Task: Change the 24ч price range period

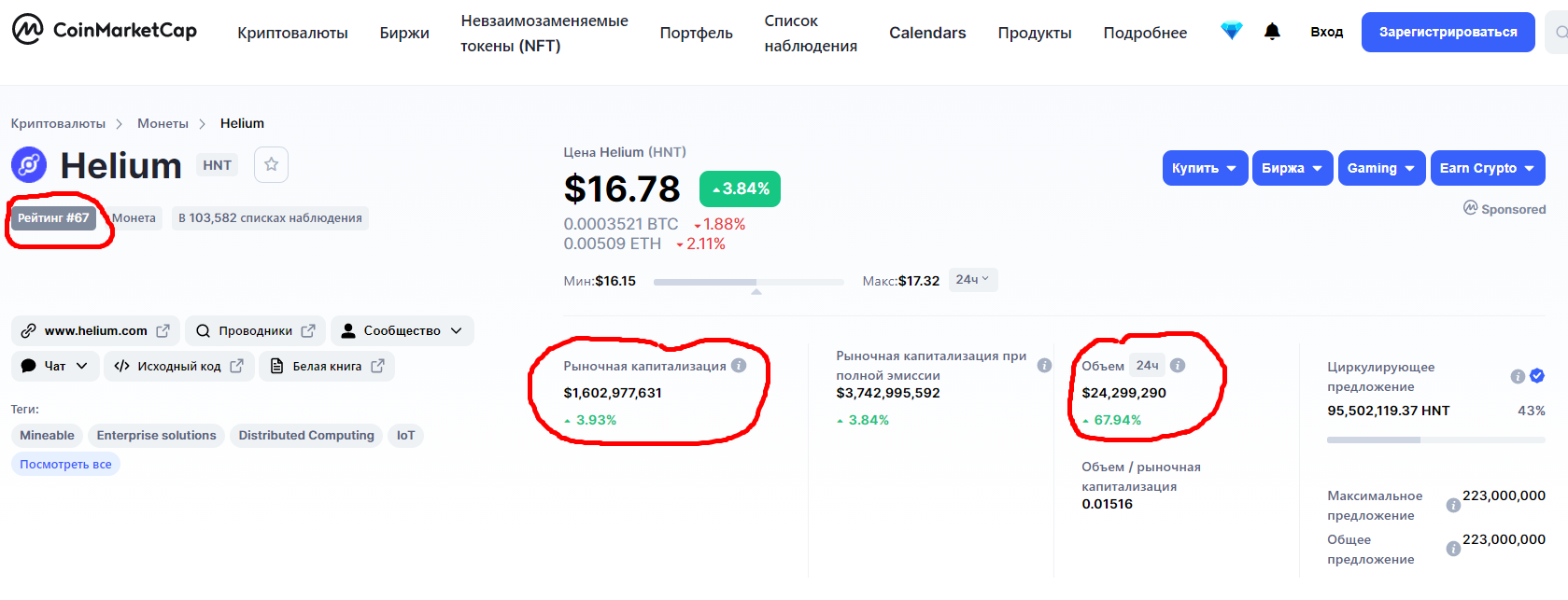Action: click(x=972, y=280)
